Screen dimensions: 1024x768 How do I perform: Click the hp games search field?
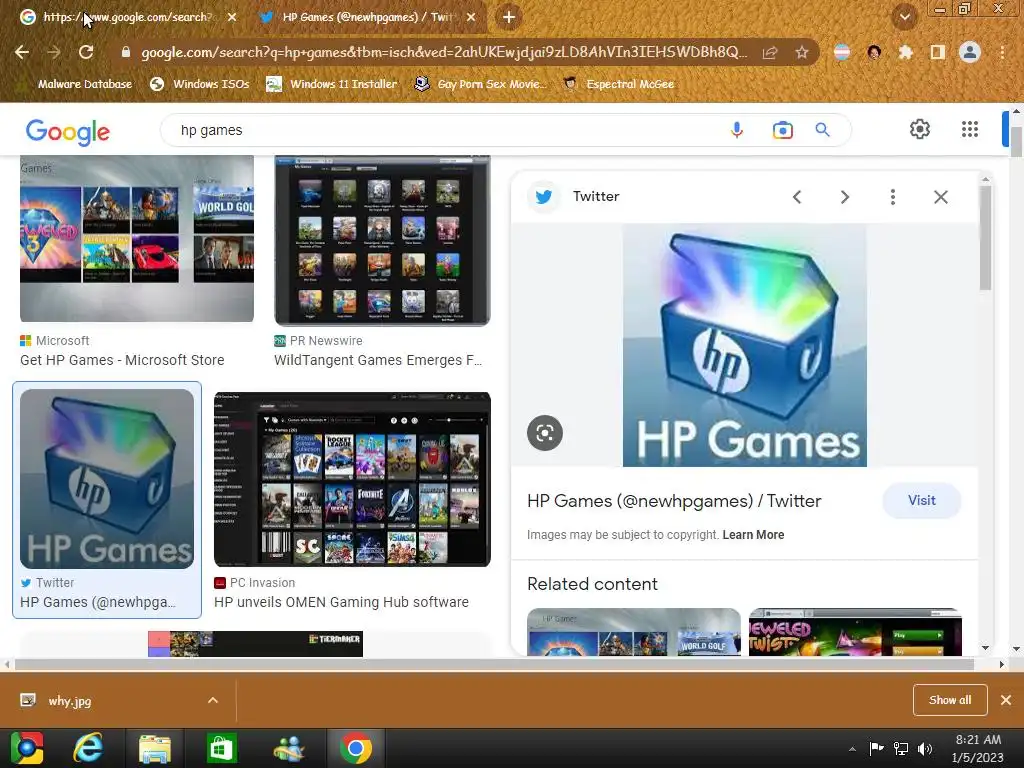coord(451,130)
